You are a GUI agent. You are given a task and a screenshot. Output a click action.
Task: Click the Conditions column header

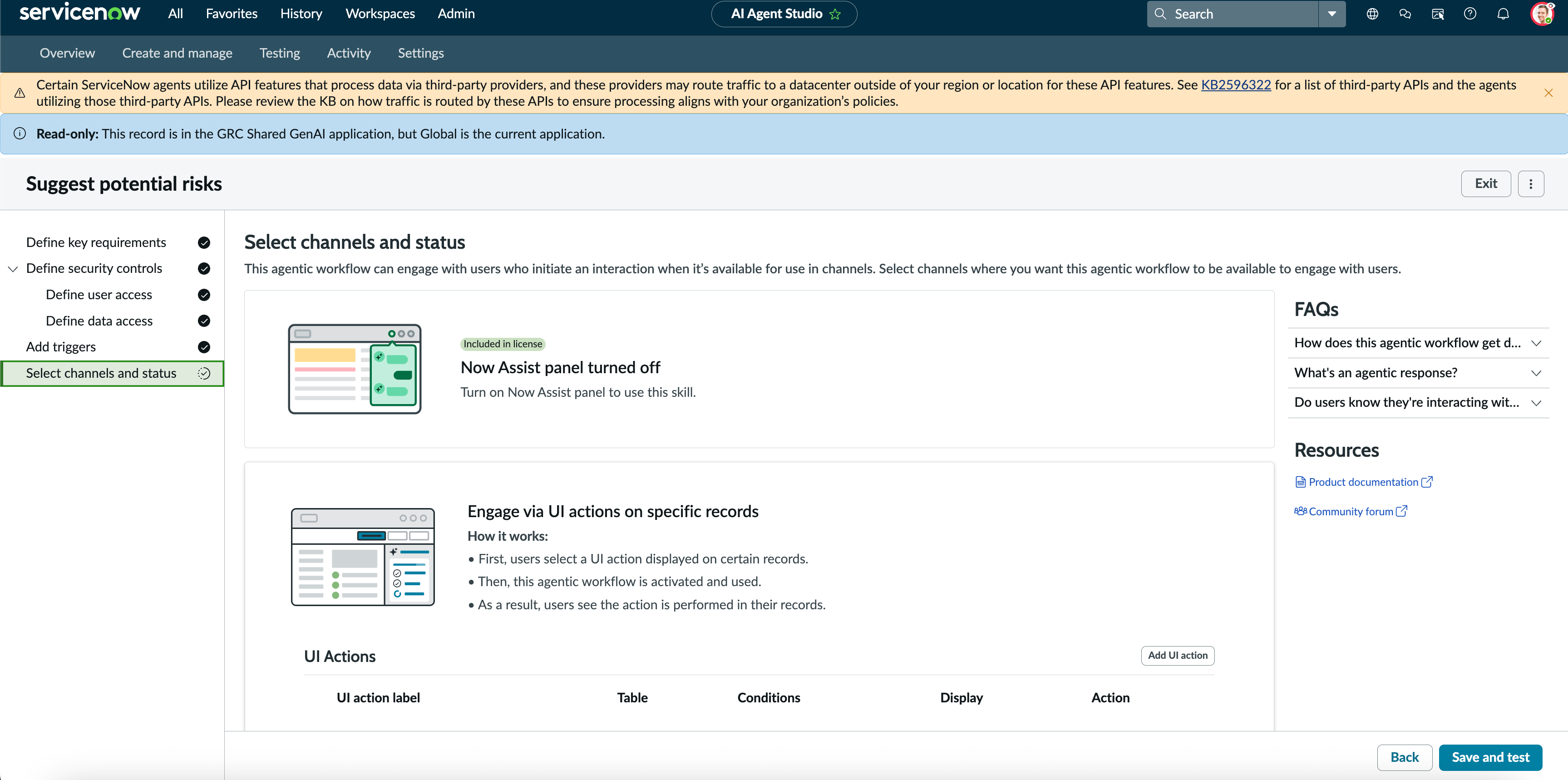769,698
